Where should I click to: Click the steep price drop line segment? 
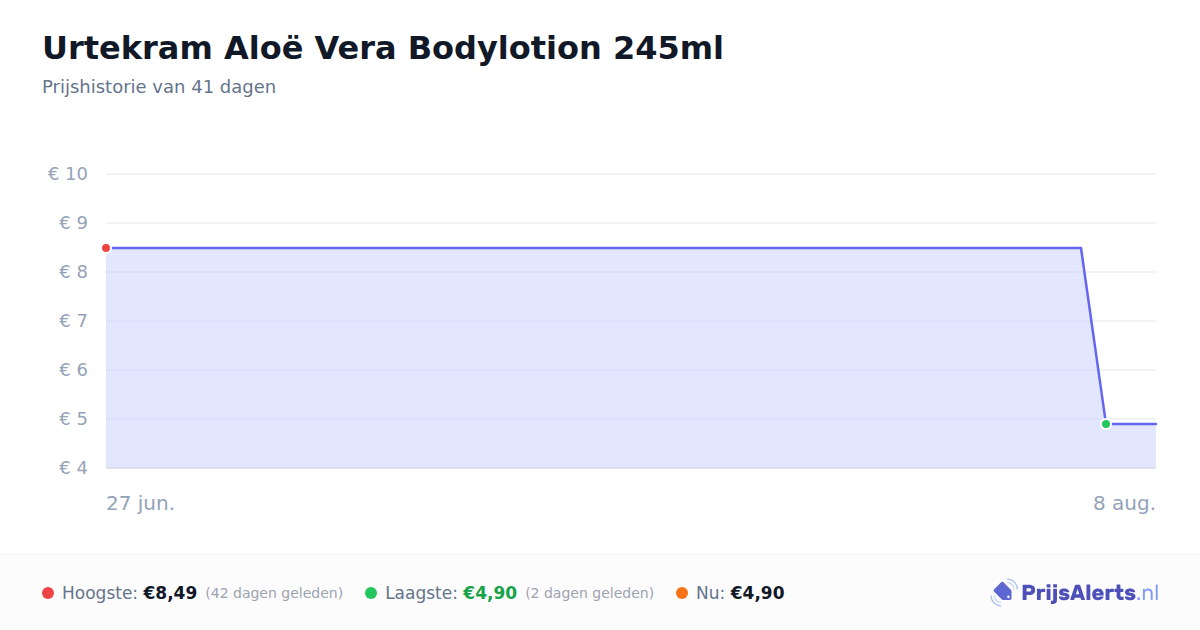coord(1093,336)
